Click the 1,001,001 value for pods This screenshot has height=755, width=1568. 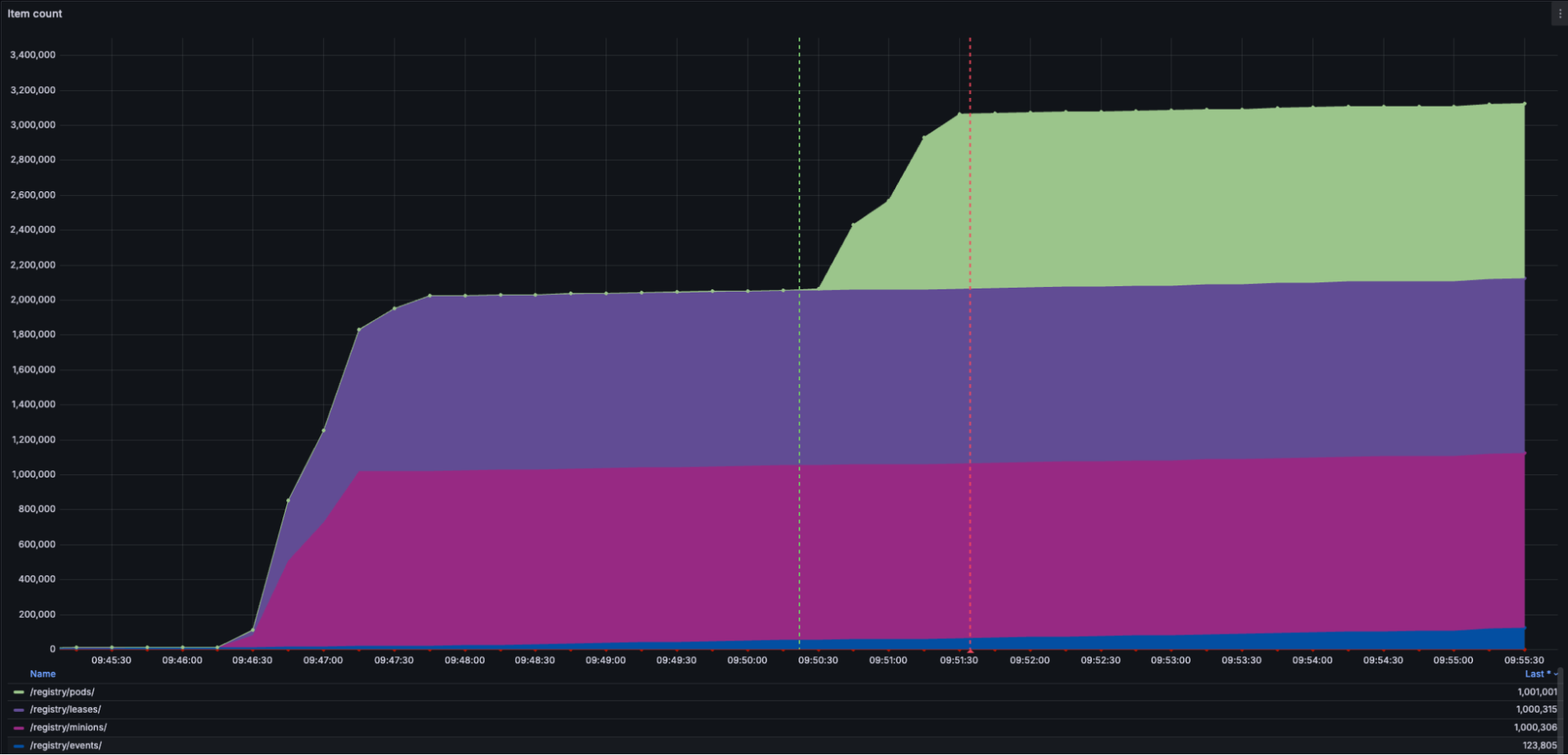click(x=1537, y=692)
